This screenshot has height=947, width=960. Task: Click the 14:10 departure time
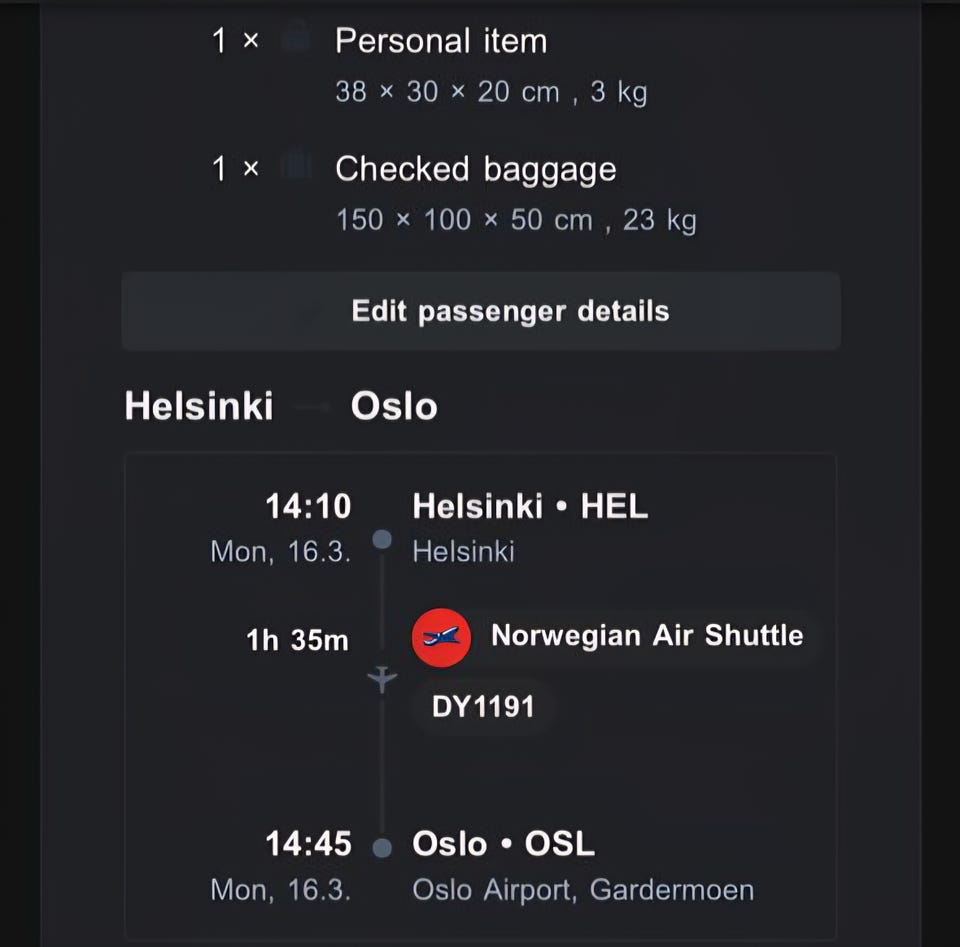tap(308, 507)
